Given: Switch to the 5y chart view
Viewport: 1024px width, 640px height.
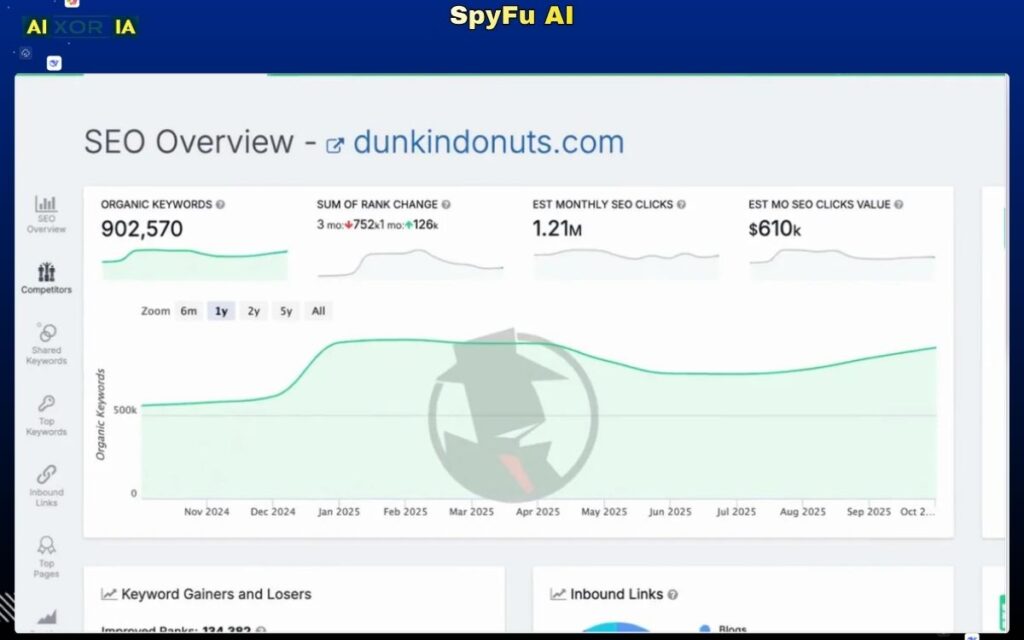Looking at the screenshot, I should (286, 311).
